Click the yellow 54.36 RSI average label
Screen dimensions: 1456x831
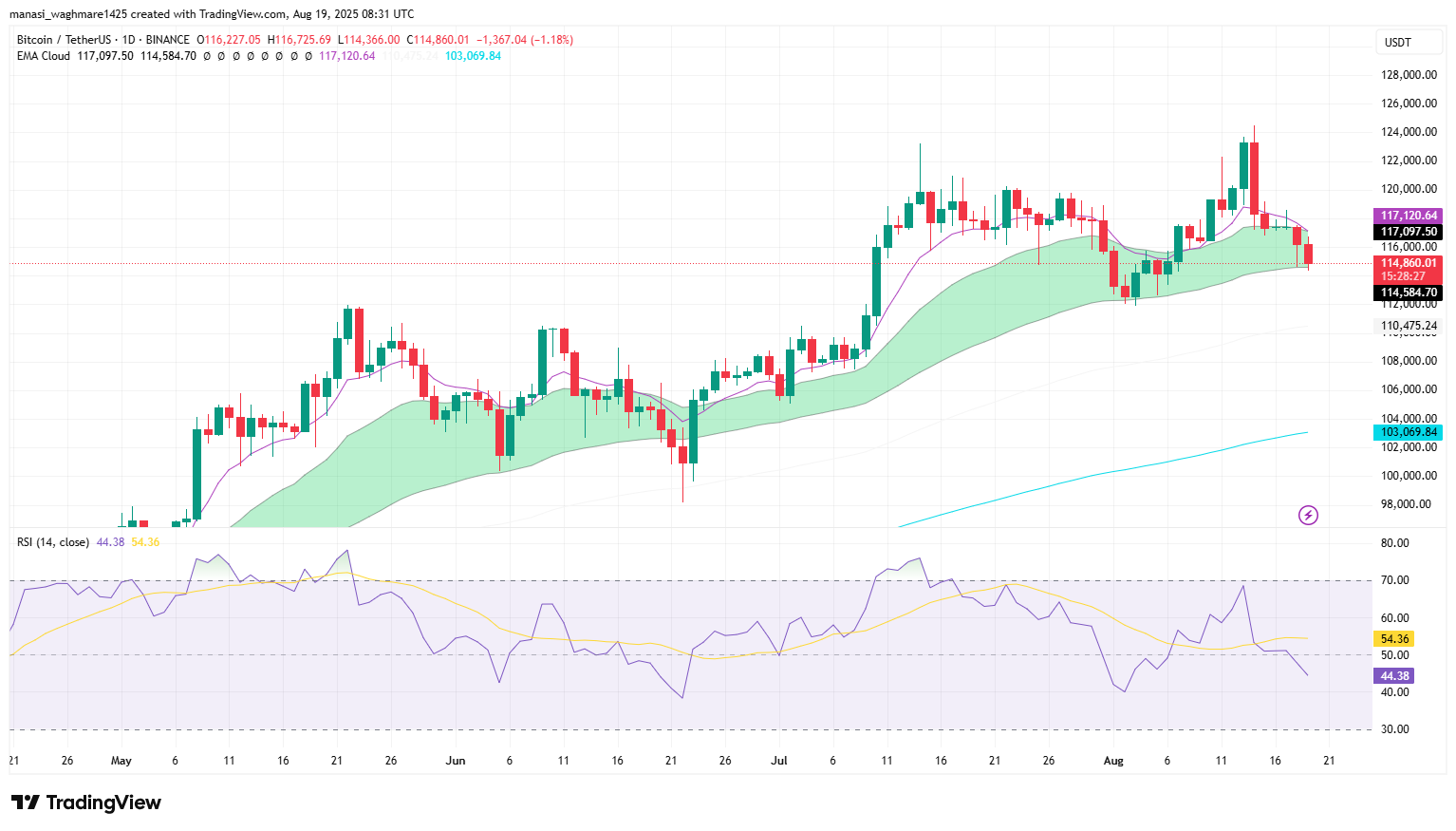(1394, 639)
